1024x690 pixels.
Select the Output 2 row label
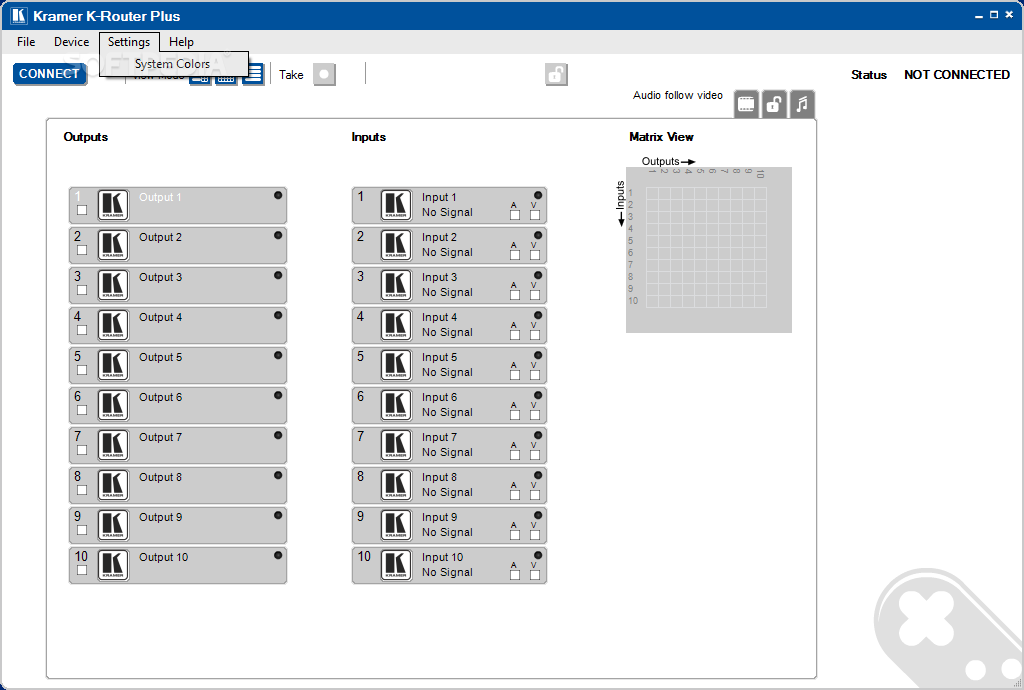pos(160,237)
